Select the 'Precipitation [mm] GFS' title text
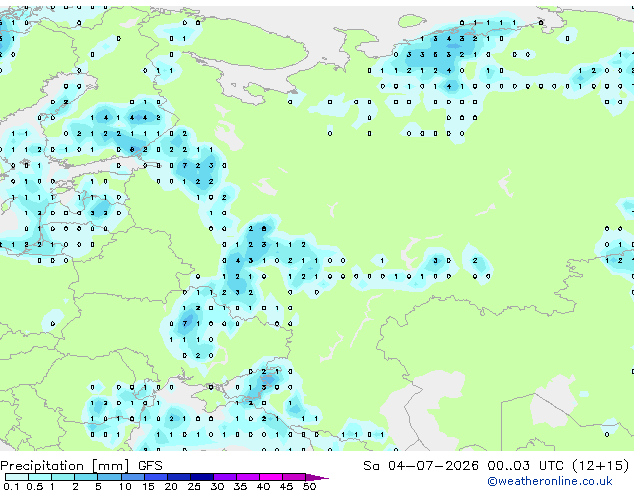The height and width of the screenshot is (490, 634). pyautogui.click(x=81, y=466)
